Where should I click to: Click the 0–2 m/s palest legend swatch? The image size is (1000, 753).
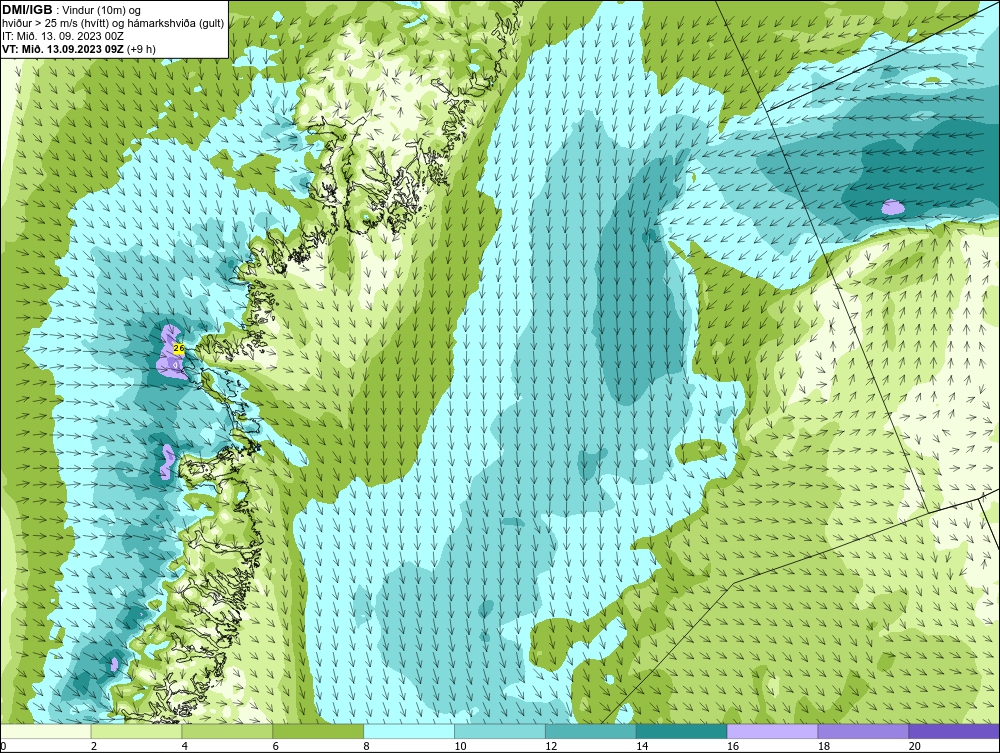click(45, 731)
